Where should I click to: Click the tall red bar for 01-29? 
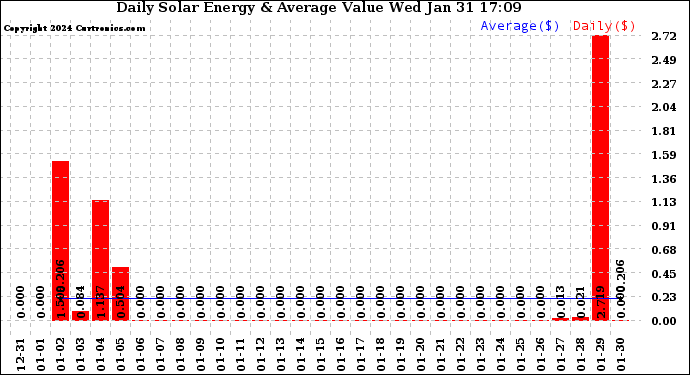(x=600, y=178)
